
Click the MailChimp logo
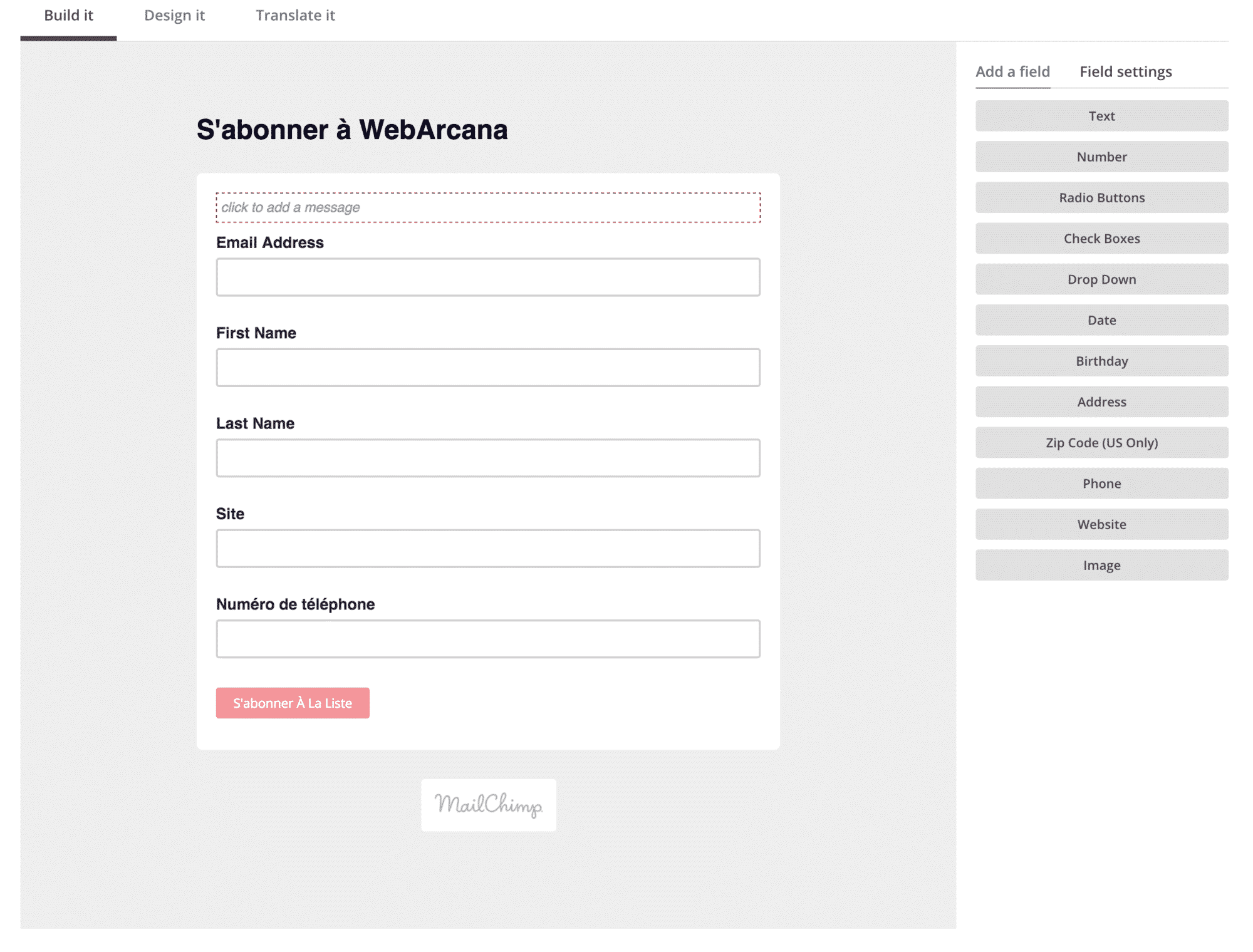pyautogui.click(x=488, y=805)
